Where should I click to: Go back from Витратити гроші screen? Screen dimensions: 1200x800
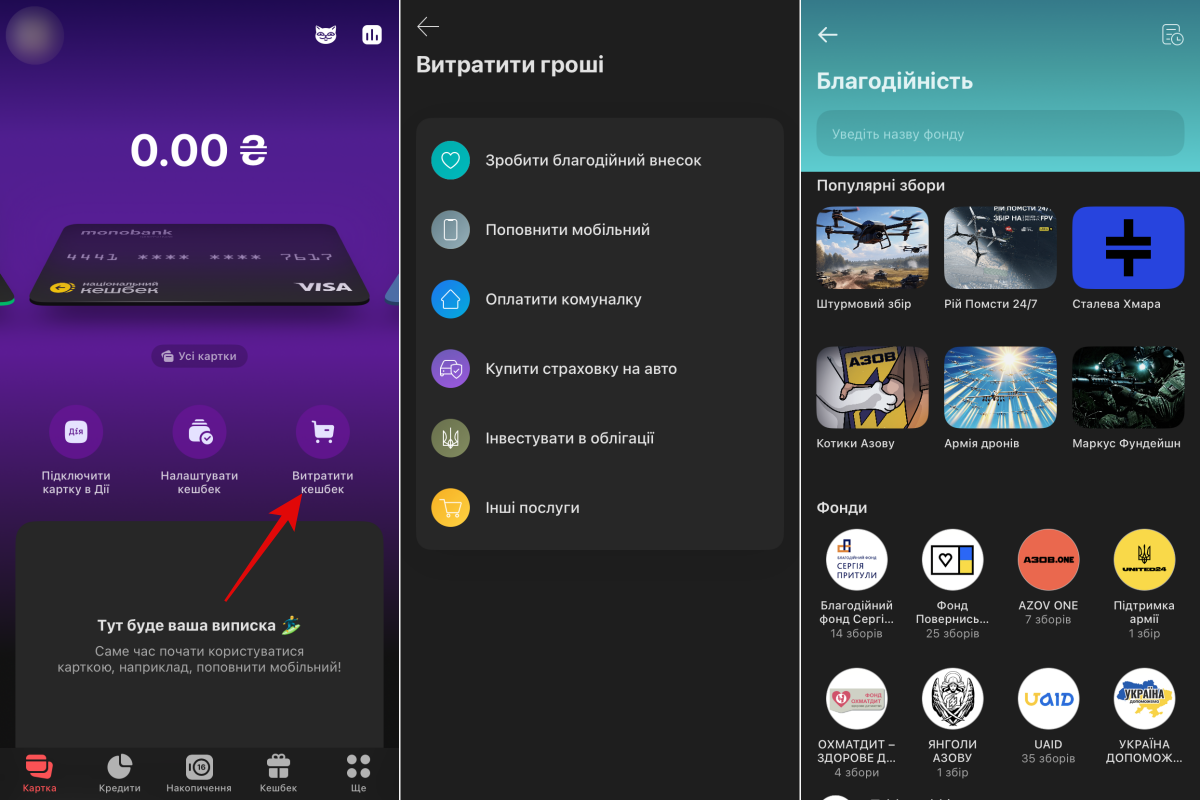(428, 27)
